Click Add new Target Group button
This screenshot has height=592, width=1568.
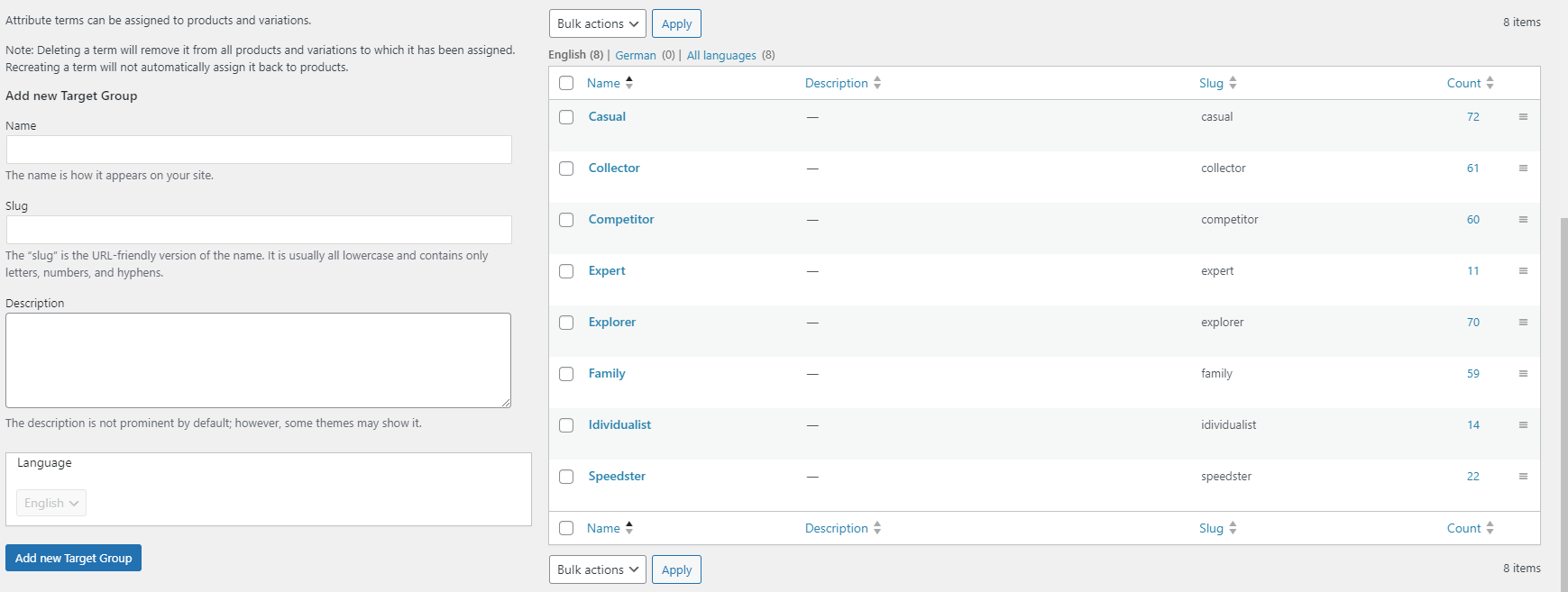73,558
